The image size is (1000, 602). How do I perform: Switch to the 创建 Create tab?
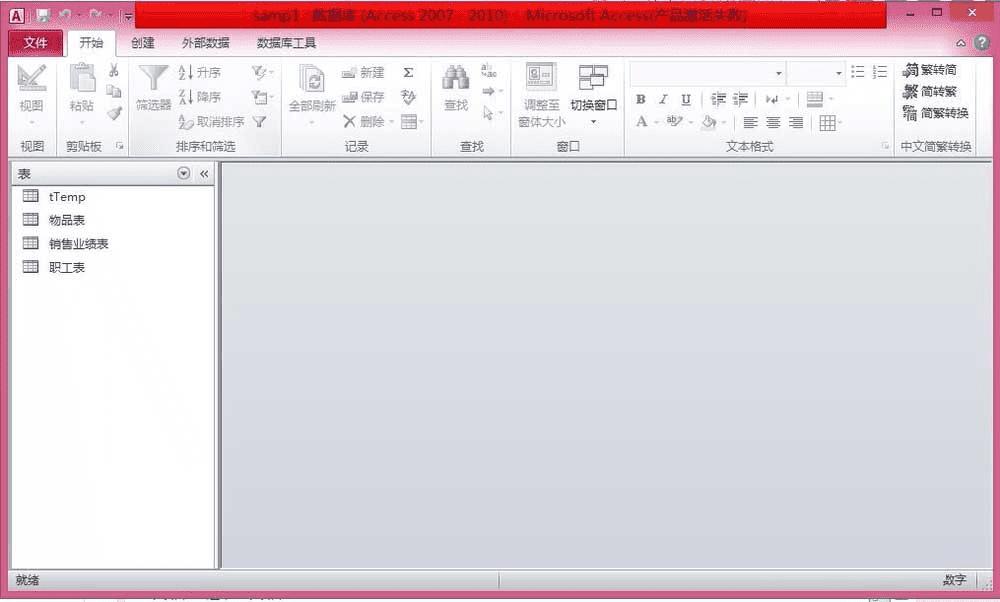[x=143, y=43]
